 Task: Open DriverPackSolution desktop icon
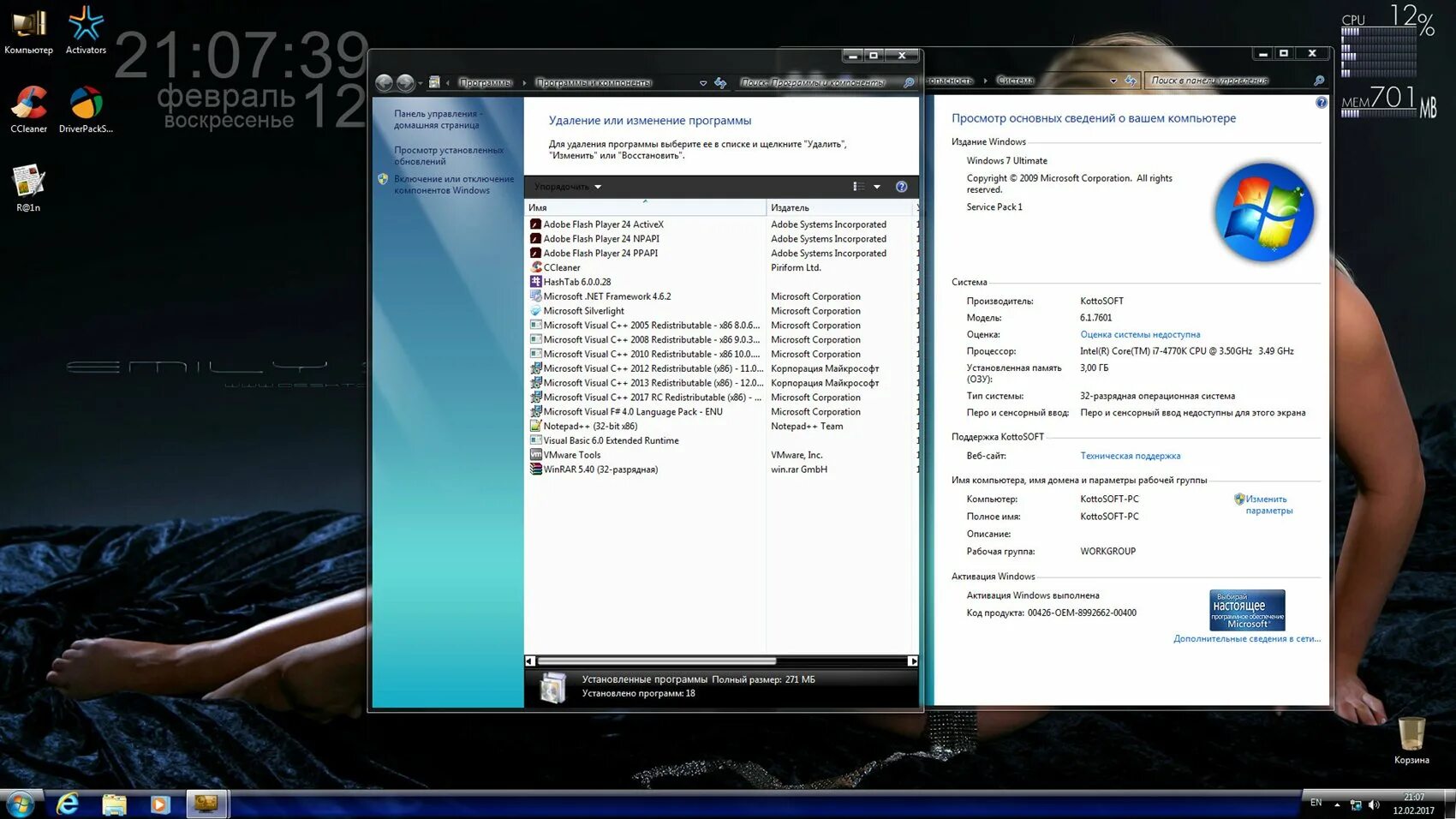pos(86,110)
